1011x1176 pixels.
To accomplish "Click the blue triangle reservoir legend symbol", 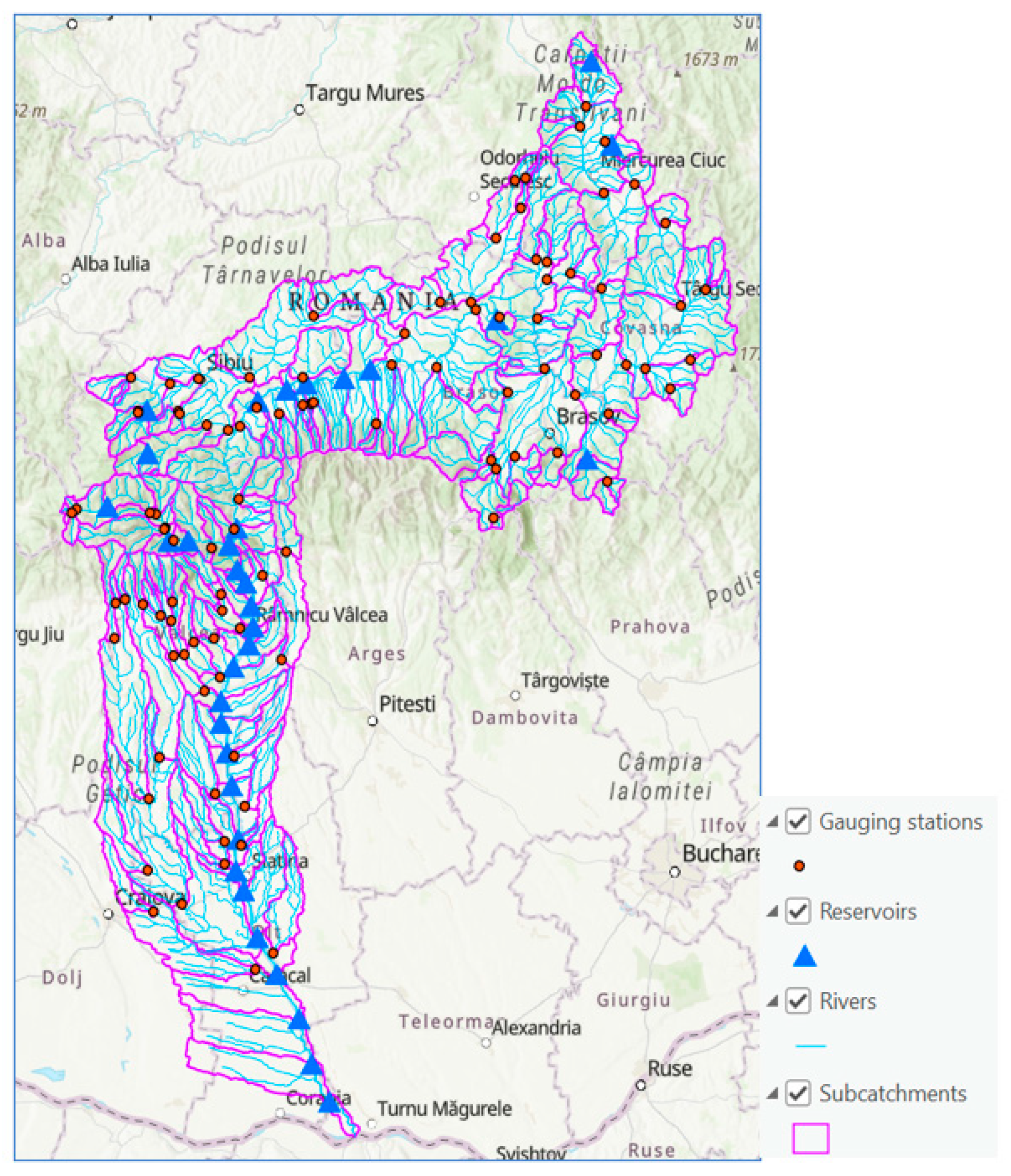I will point(804,956).
